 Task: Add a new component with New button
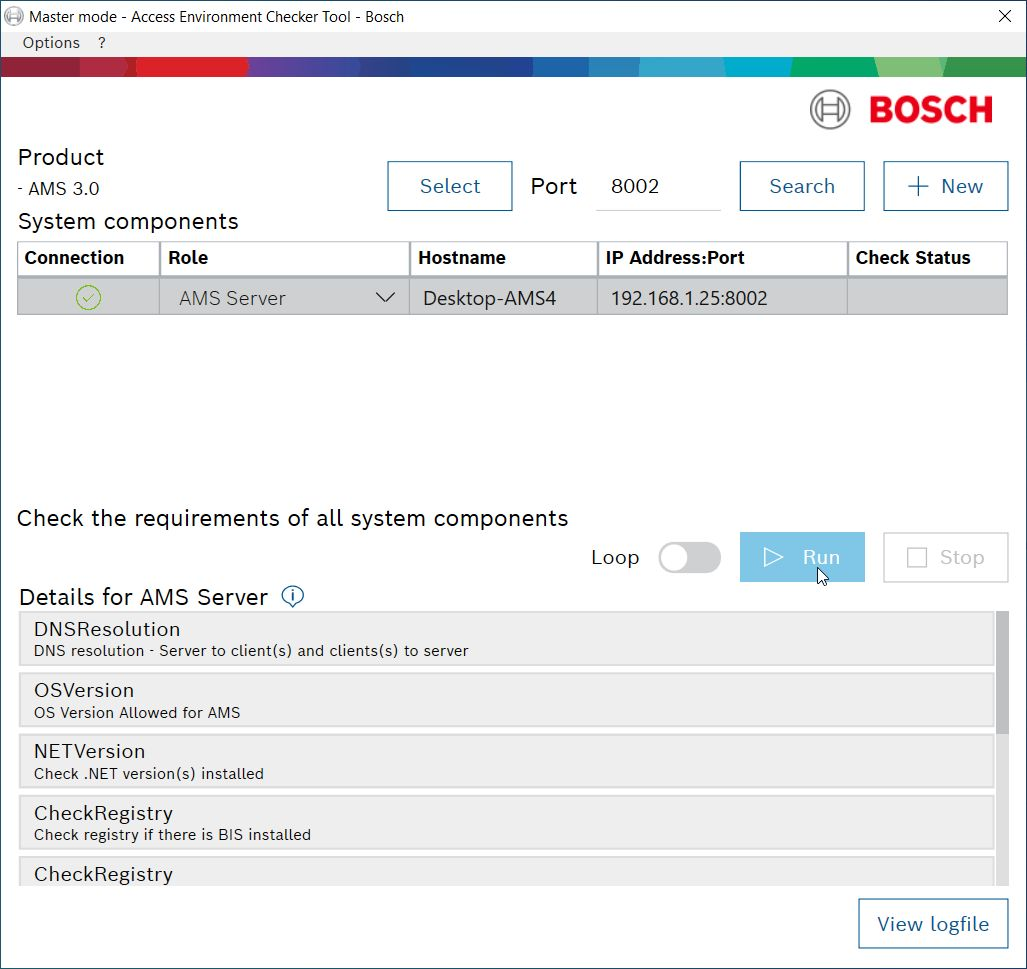pos(945,187)
